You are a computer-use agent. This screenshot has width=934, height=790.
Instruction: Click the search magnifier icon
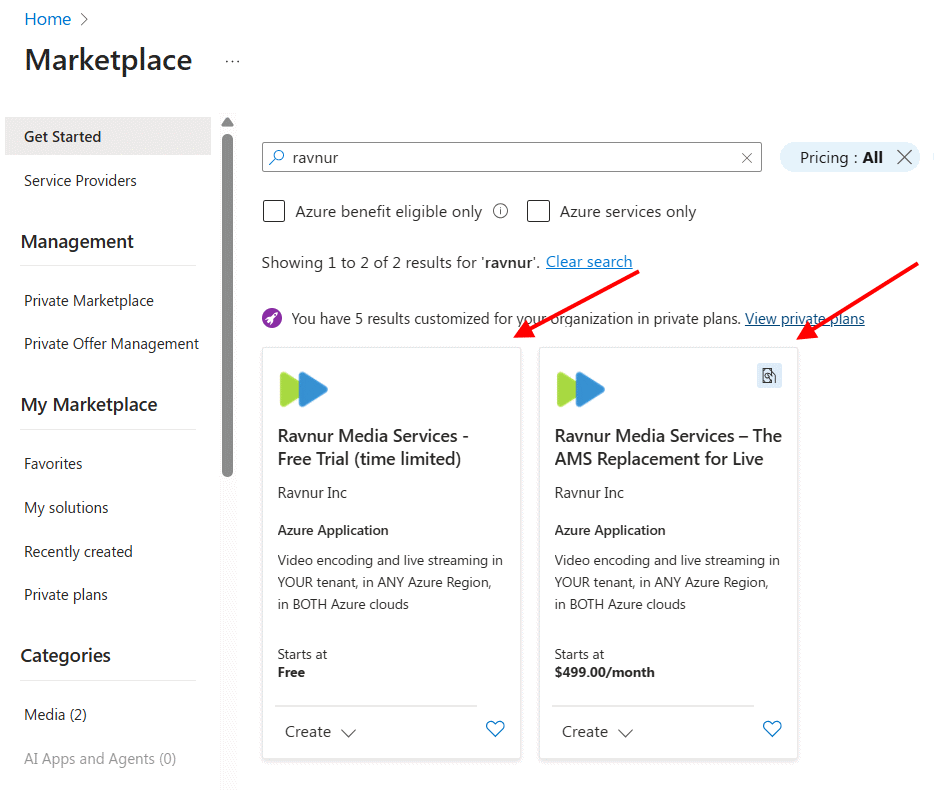[277, 157]
